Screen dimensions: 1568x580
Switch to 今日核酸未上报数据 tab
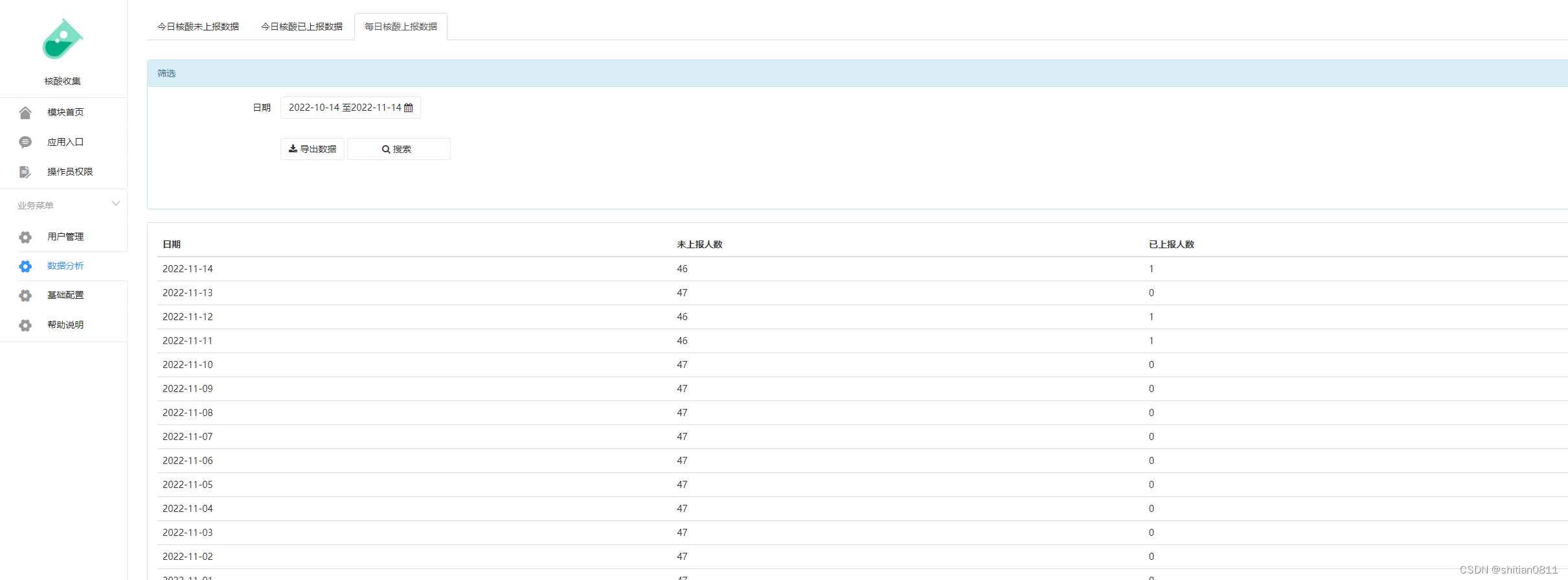[198, 27]
